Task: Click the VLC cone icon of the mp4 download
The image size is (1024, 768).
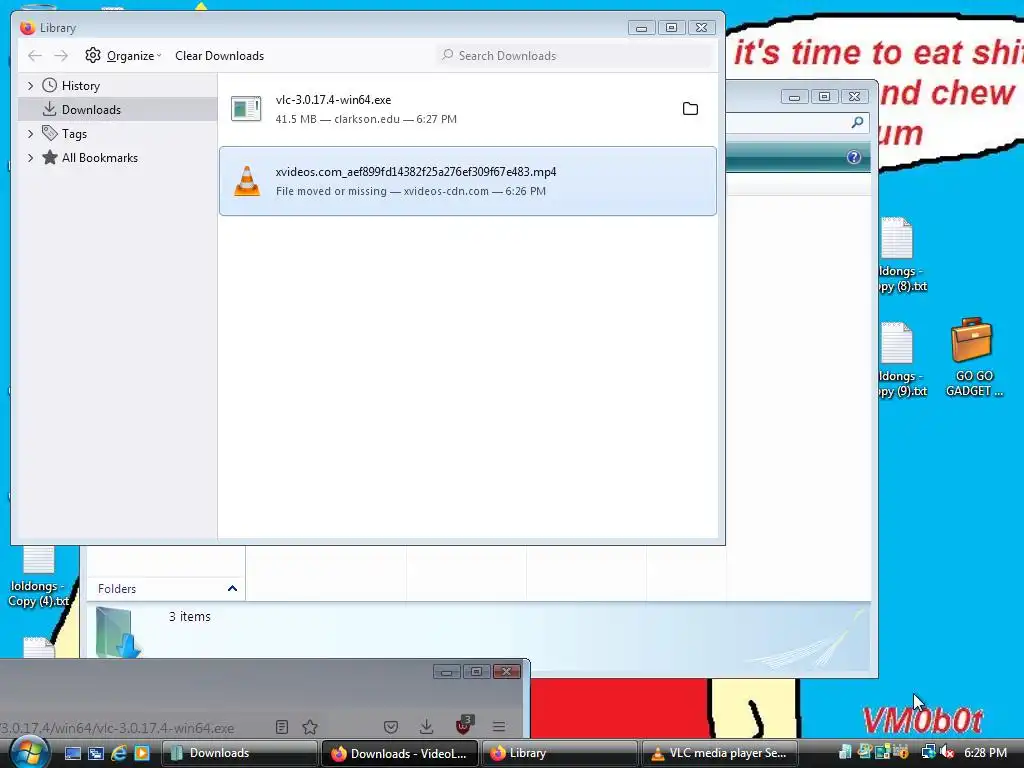Action: point(247,181)
